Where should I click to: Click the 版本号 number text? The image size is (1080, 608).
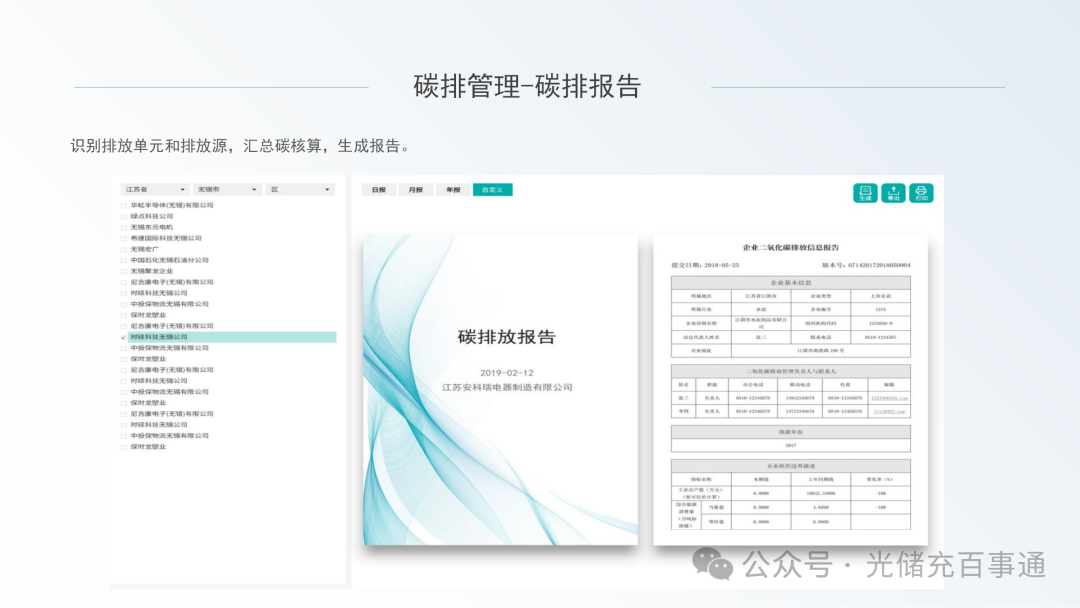[866, 265]
